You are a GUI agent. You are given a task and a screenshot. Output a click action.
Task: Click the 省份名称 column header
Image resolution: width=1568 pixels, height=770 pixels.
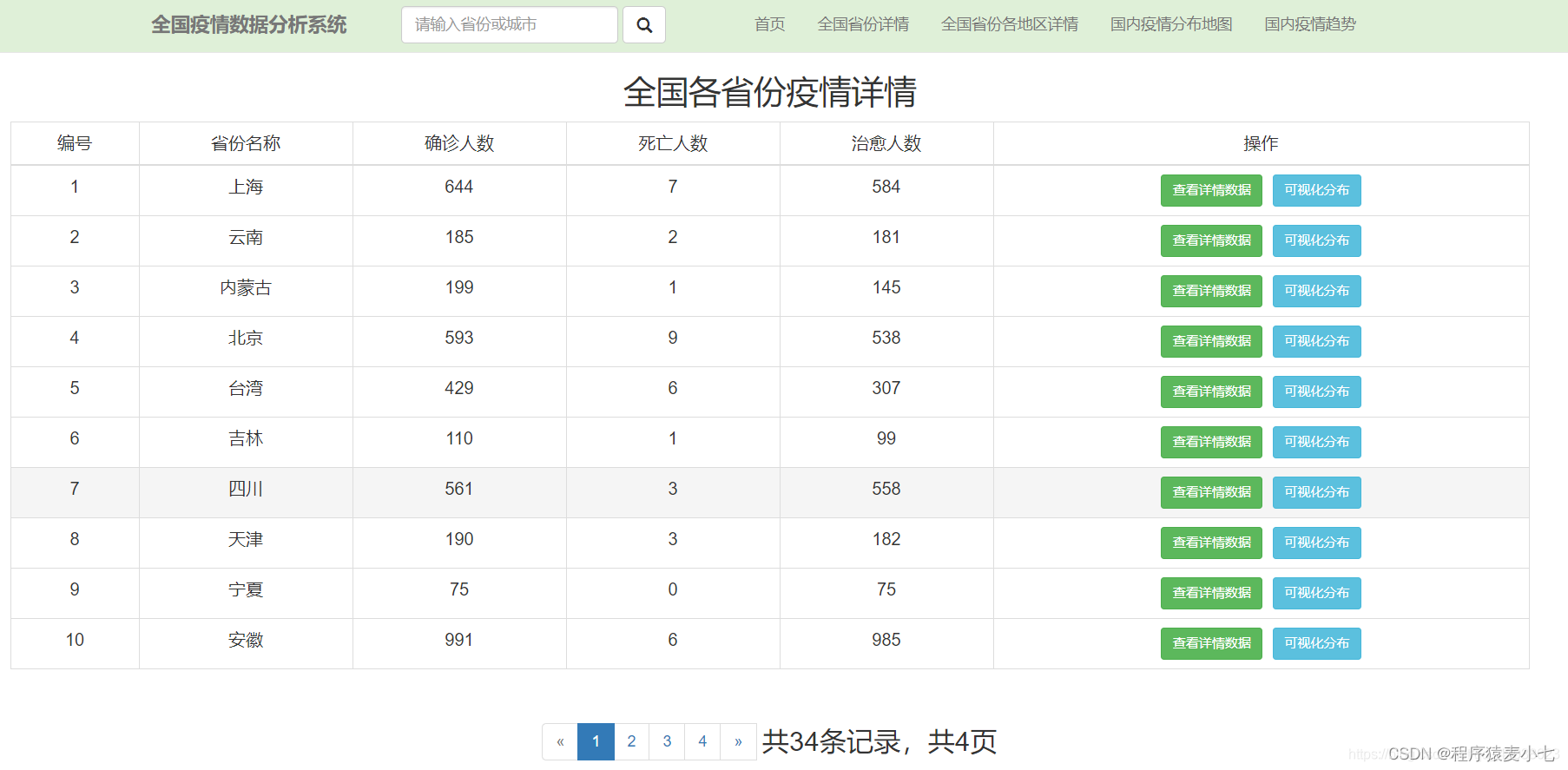(246, 143)
